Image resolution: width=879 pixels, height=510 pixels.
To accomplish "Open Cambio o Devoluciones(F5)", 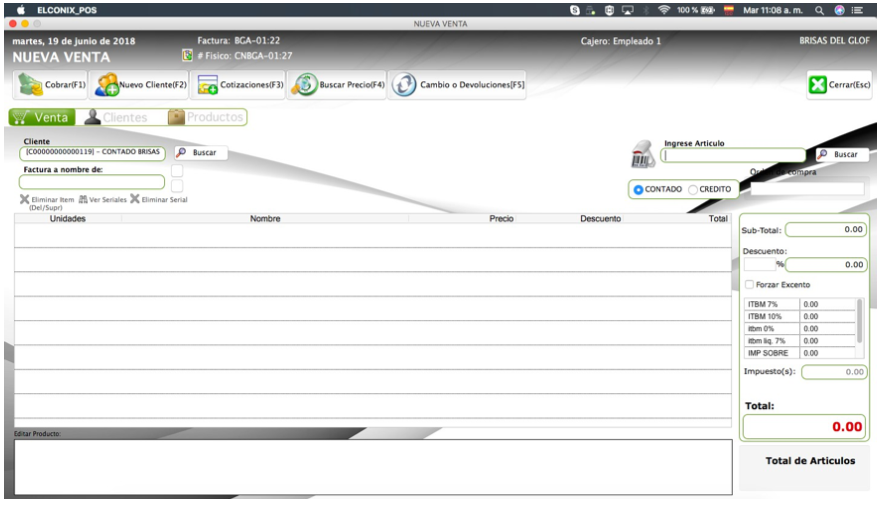I will (x=457, y=85).
